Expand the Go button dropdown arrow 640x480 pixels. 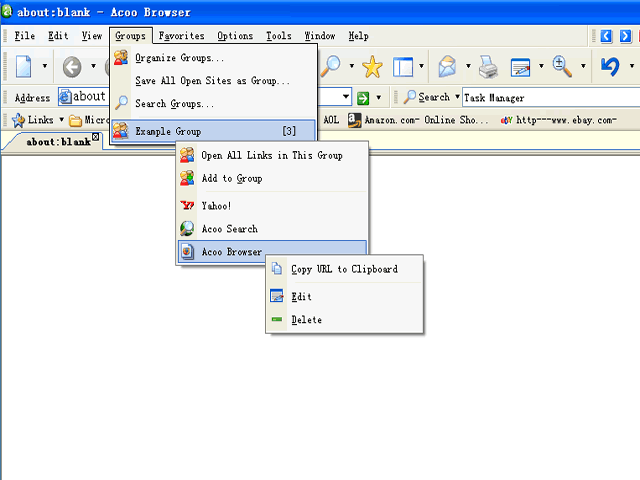379,98
